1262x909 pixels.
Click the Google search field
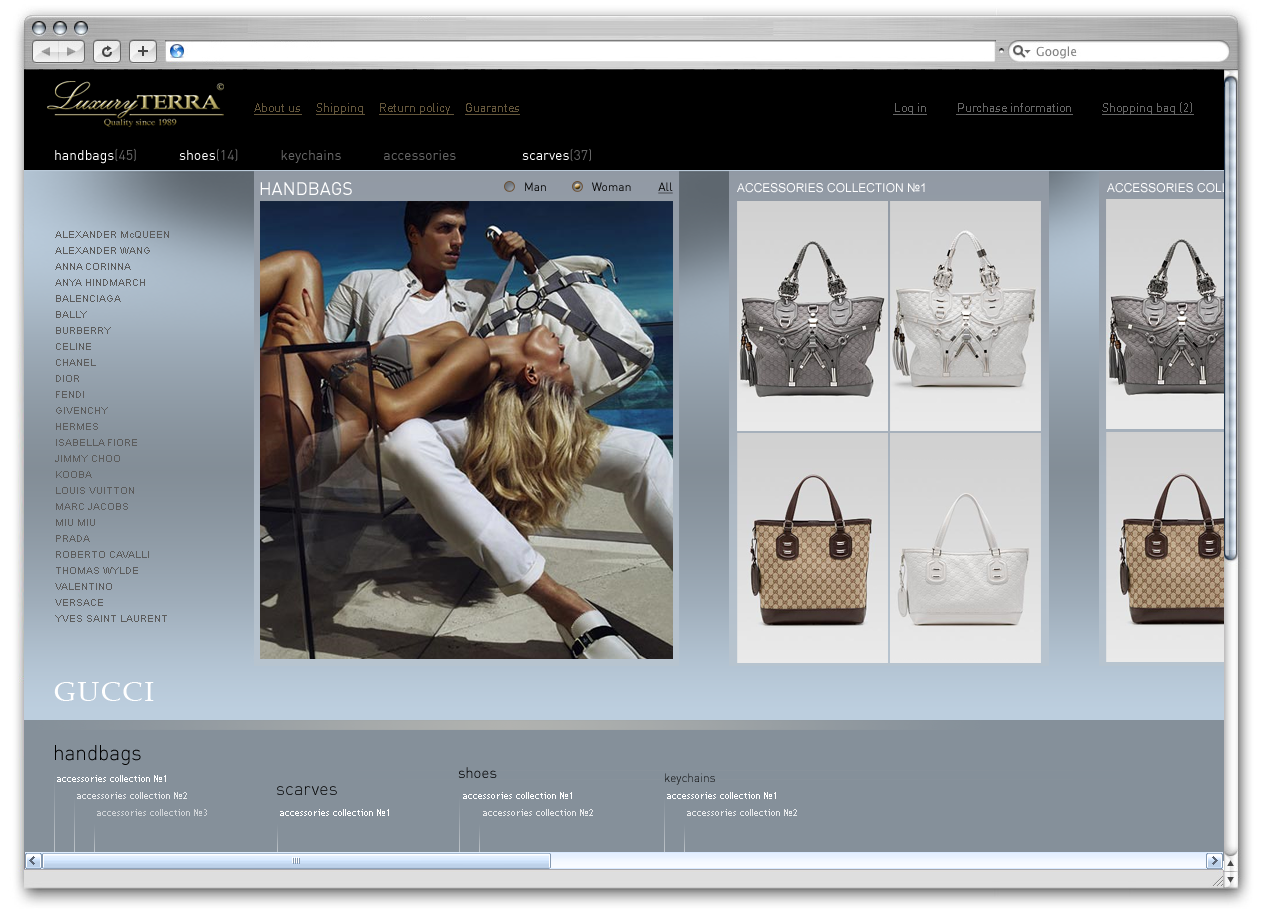tap(1119, 51)
